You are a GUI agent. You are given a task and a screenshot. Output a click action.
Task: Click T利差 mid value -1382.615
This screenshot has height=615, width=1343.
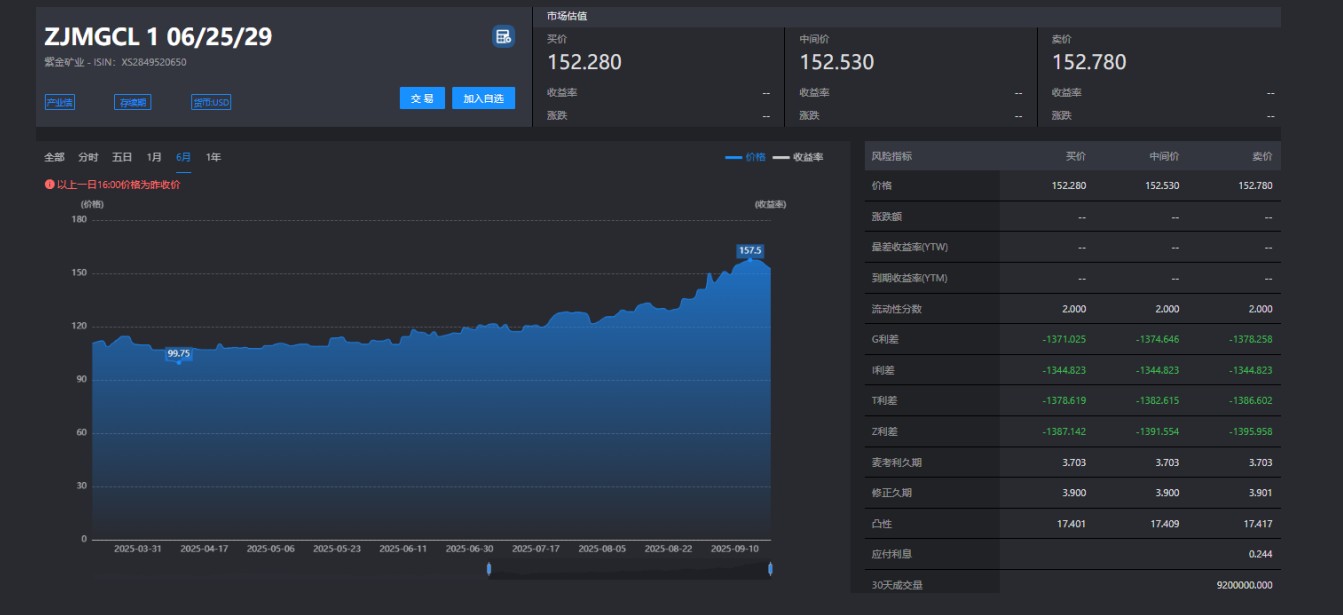tap(1157, 401)
